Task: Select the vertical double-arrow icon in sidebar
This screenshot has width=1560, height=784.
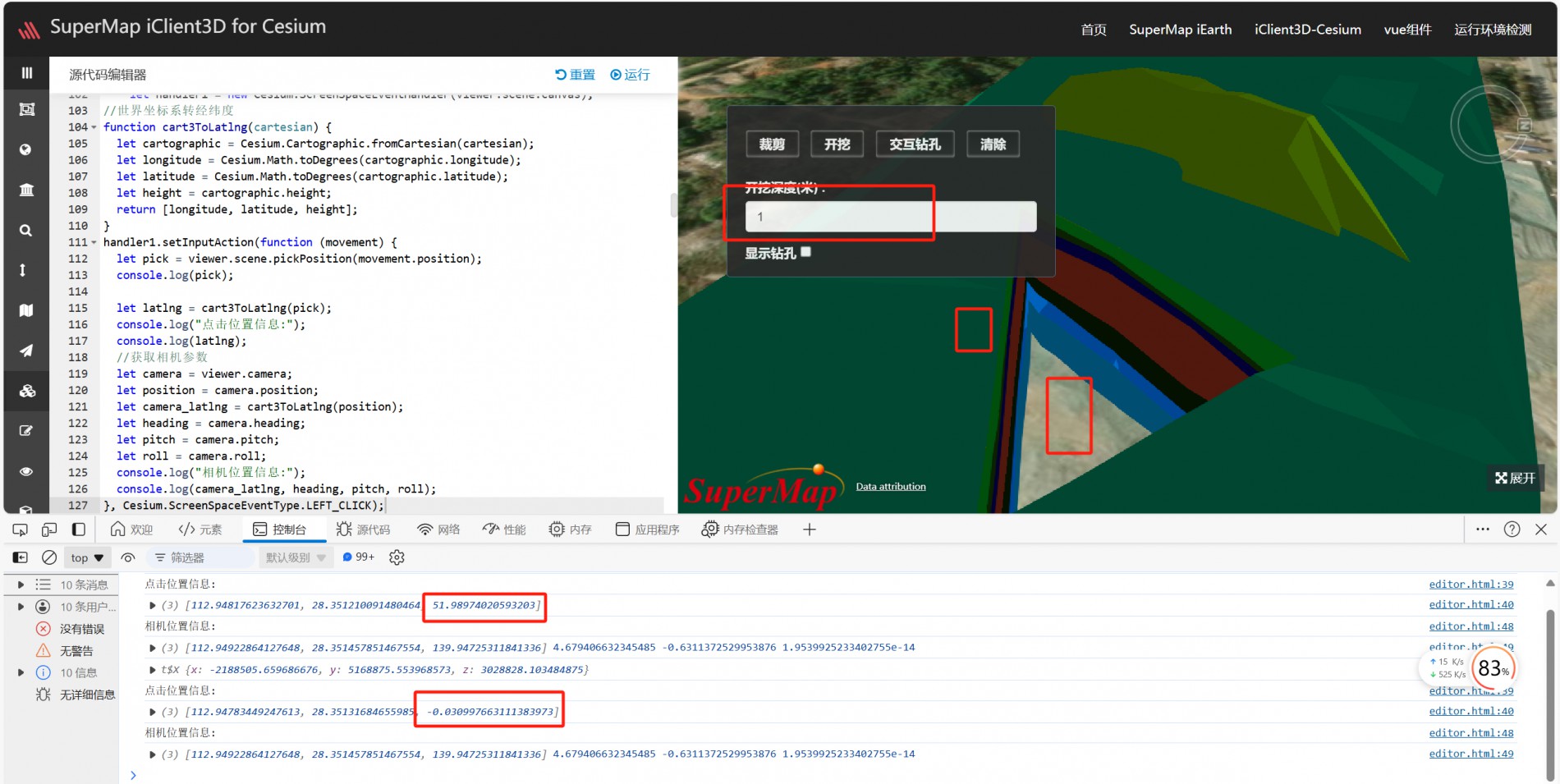Action: (23, 270)
